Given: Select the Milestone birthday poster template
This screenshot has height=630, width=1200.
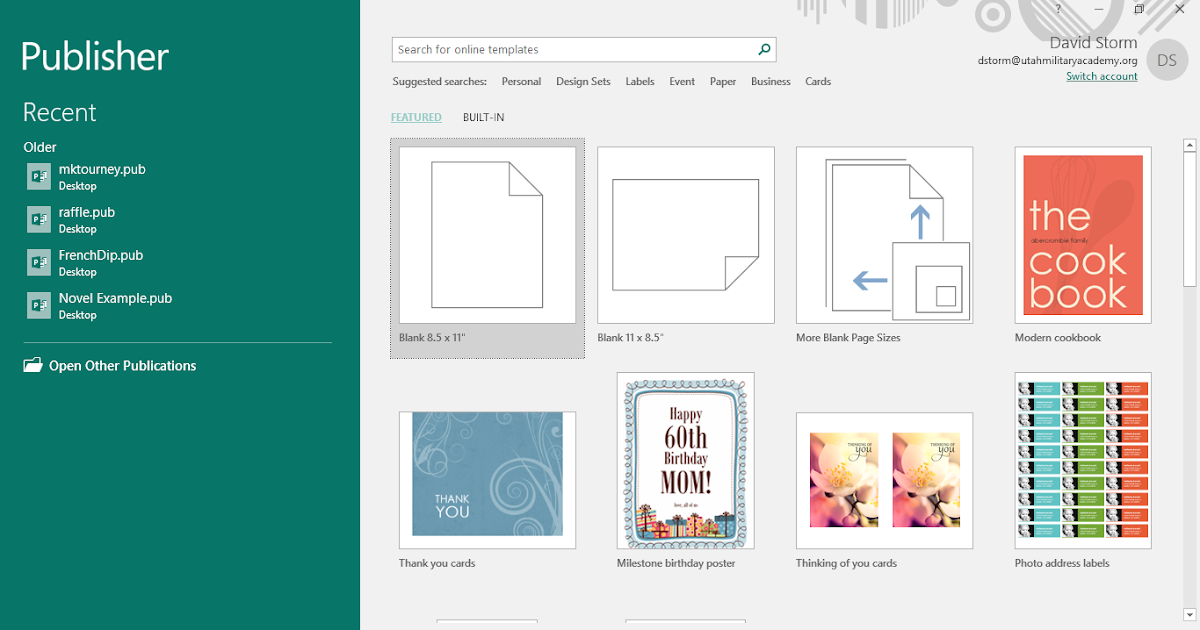Looking at the screenshot, I should tap(686, 460).
